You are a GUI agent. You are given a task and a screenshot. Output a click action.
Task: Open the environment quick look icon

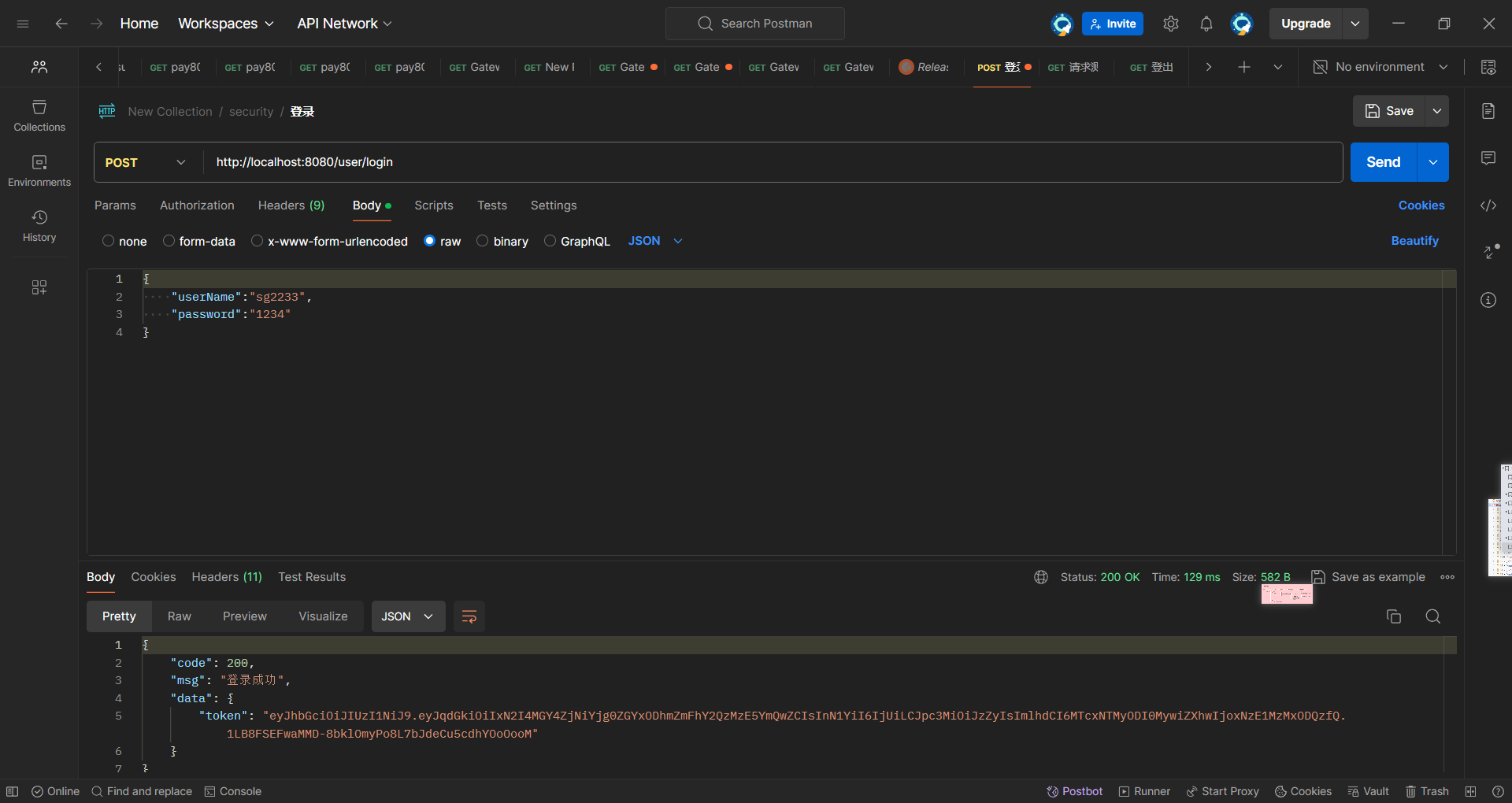1488,67
